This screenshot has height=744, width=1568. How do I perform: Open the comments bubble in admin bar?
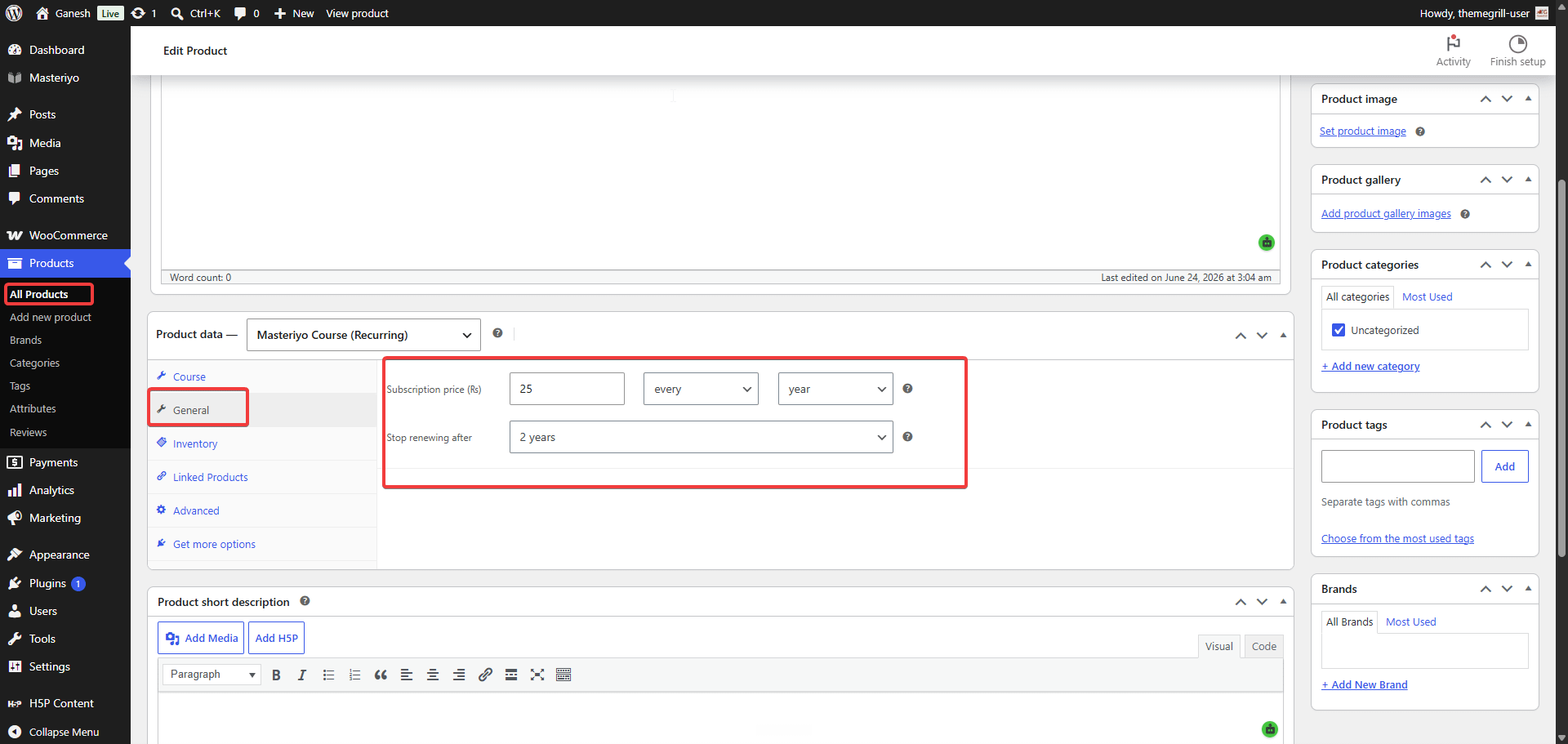click(x=240, y=13)
